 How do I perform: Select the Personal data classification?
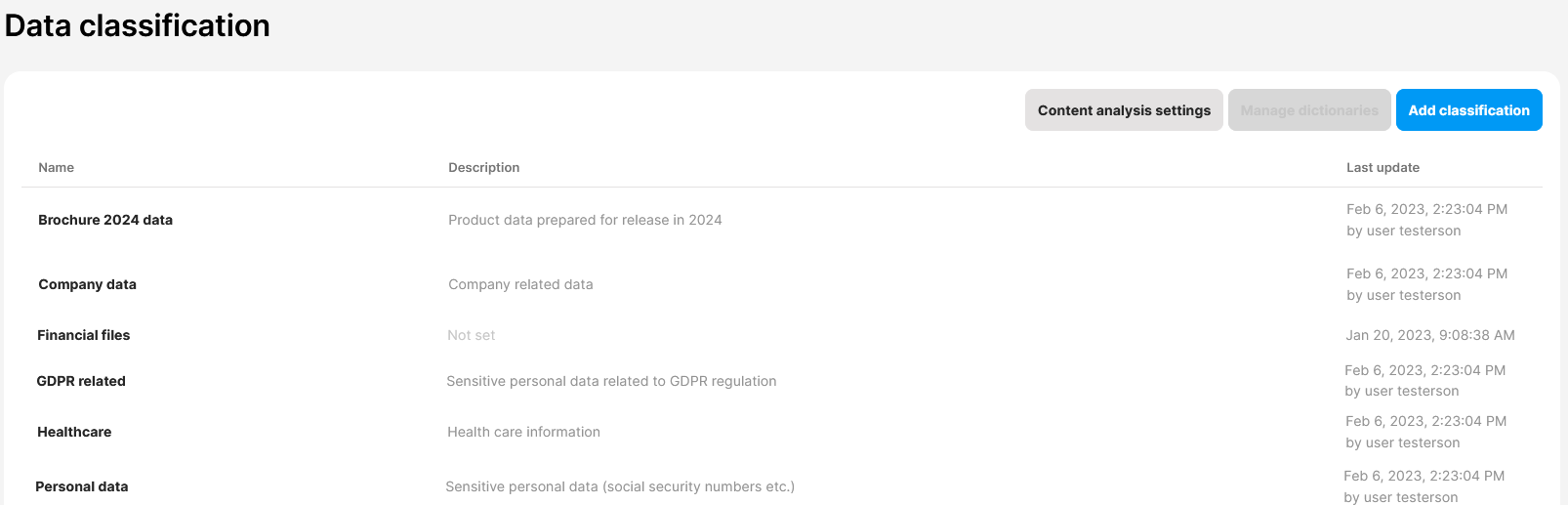pos(82,486)
